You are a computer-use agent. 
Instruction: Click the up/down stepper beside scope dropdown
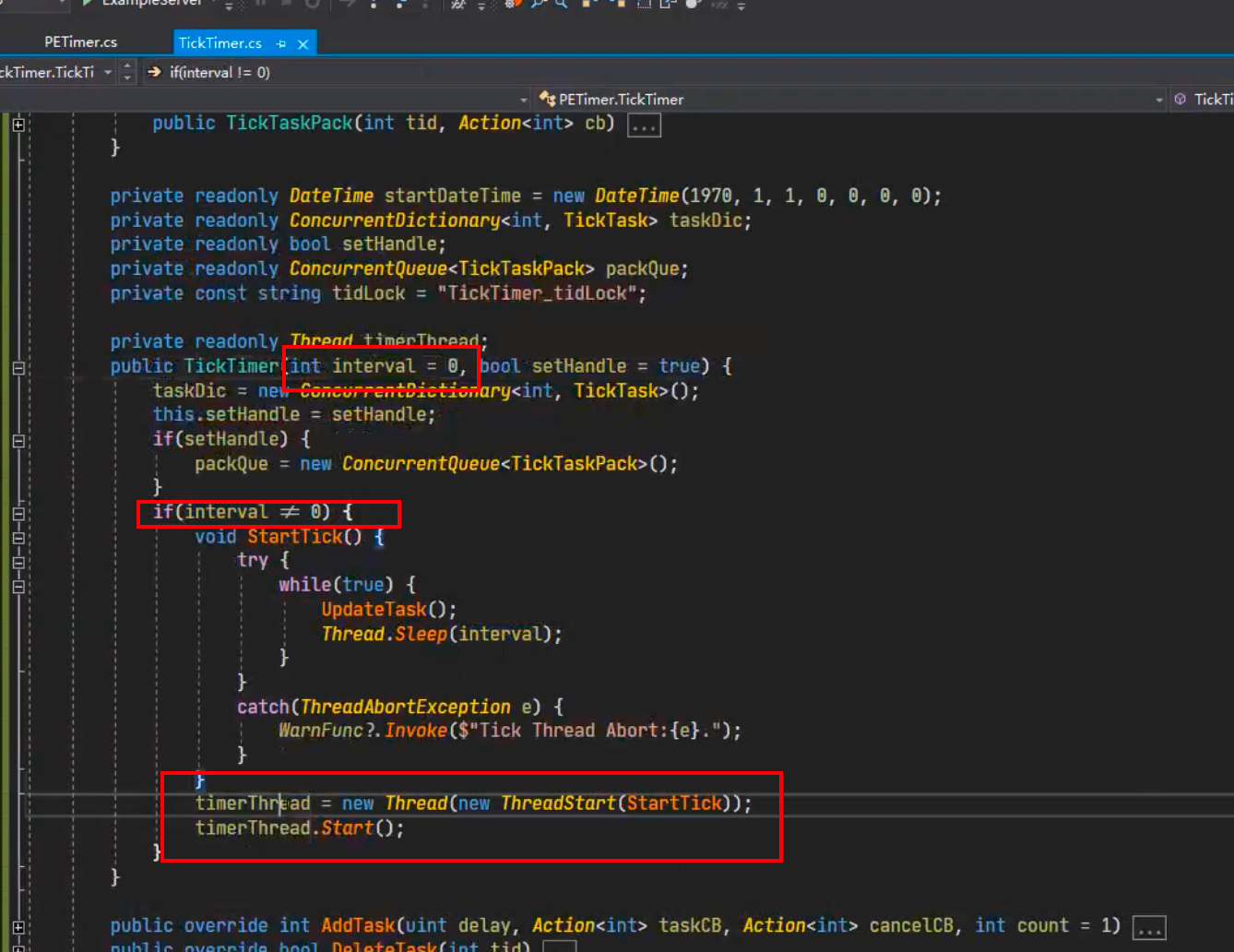coord(127,72)
